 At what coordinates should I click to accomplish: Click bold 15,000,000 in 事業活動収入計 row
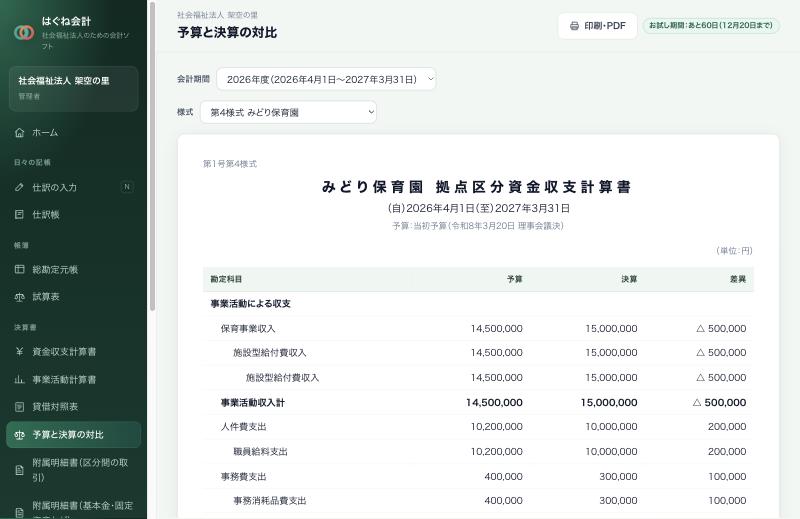coord(609,403)
